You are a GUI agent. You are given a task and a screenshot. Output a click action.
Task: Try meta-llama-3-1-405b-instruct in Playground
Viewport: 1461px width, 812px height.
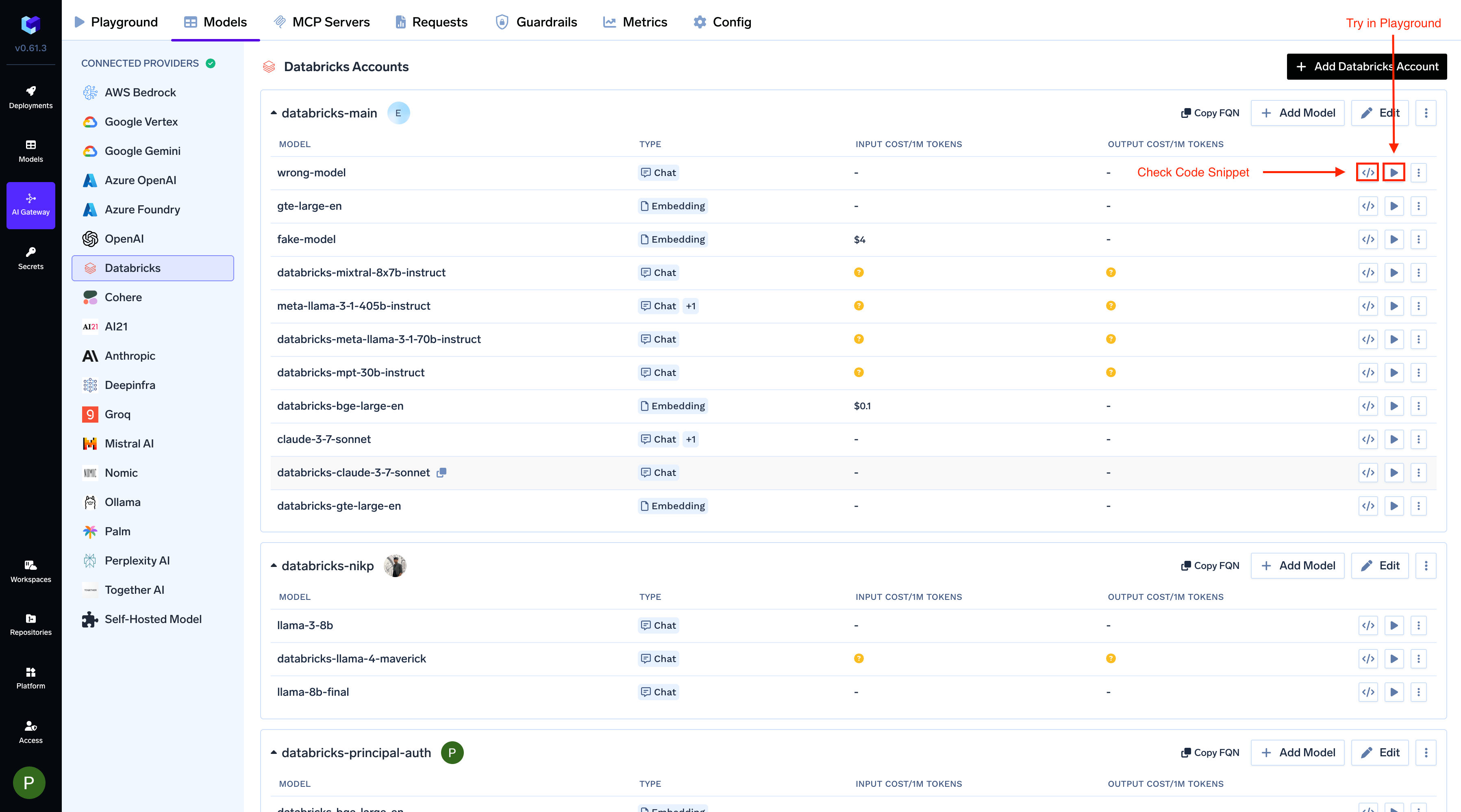click(1394, 306)
